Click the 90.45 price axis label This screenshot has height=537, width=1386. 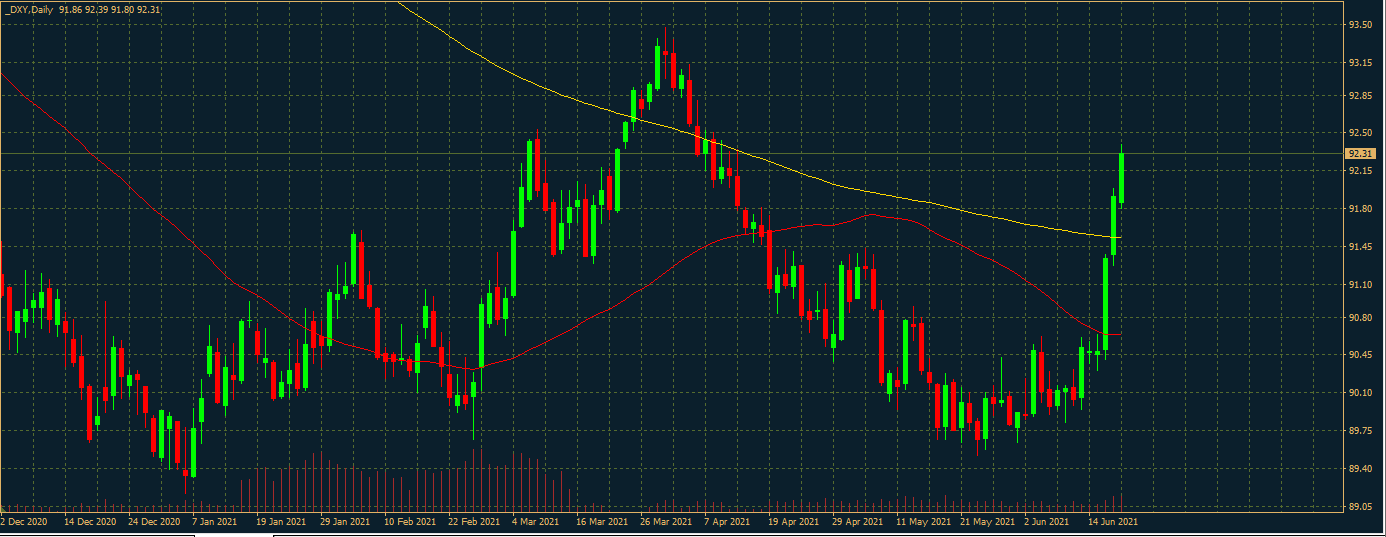pyautogui.click(x=1359, y=354)
